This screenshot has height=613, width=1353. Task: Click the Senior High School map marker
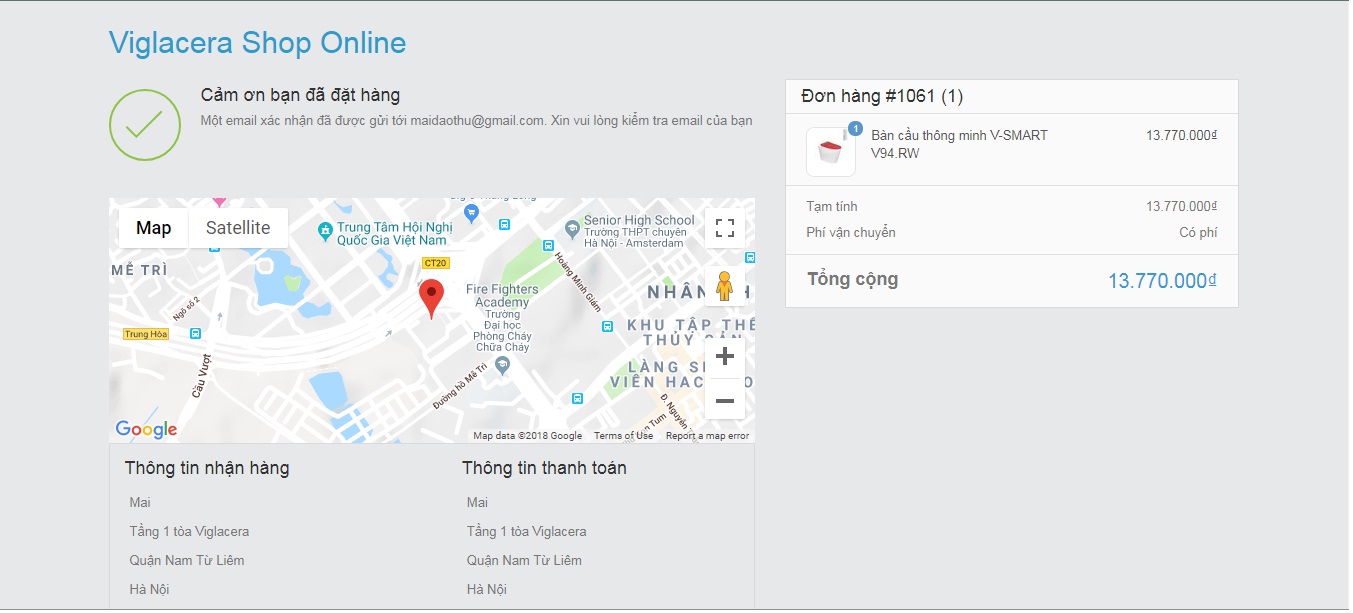571,229
